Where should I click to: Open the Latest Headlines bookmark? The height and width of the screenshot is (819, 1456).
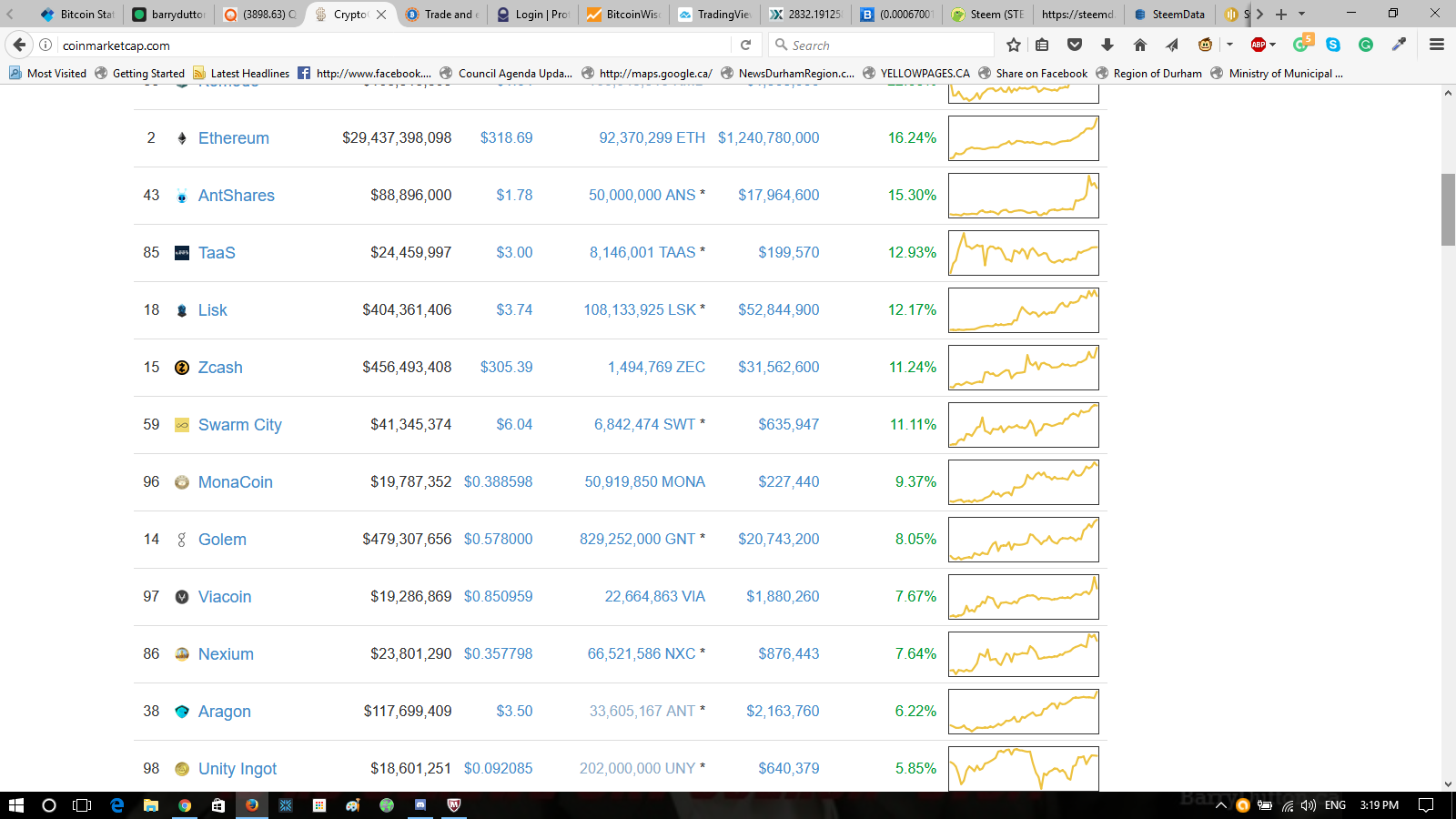[x=241, y=74]
